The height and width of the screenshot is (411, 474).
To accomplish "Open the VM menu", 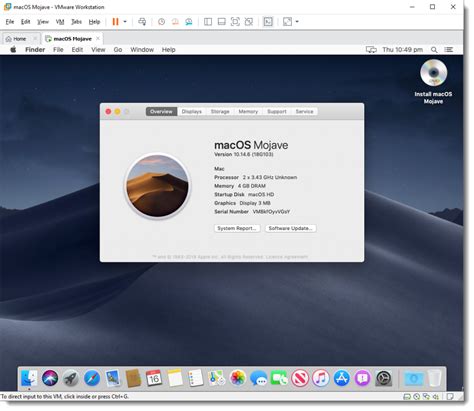I will click(60, 22).
